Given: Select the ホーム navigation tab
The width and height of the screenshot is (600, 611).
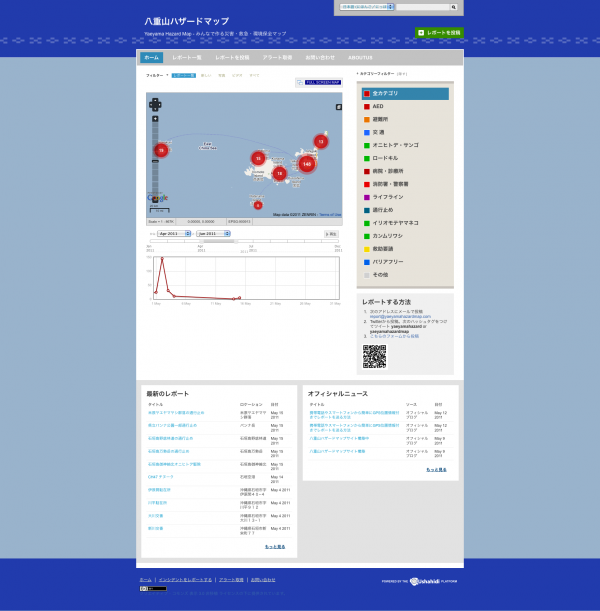Looking at the screenshot, I should [x=152, y=58].
